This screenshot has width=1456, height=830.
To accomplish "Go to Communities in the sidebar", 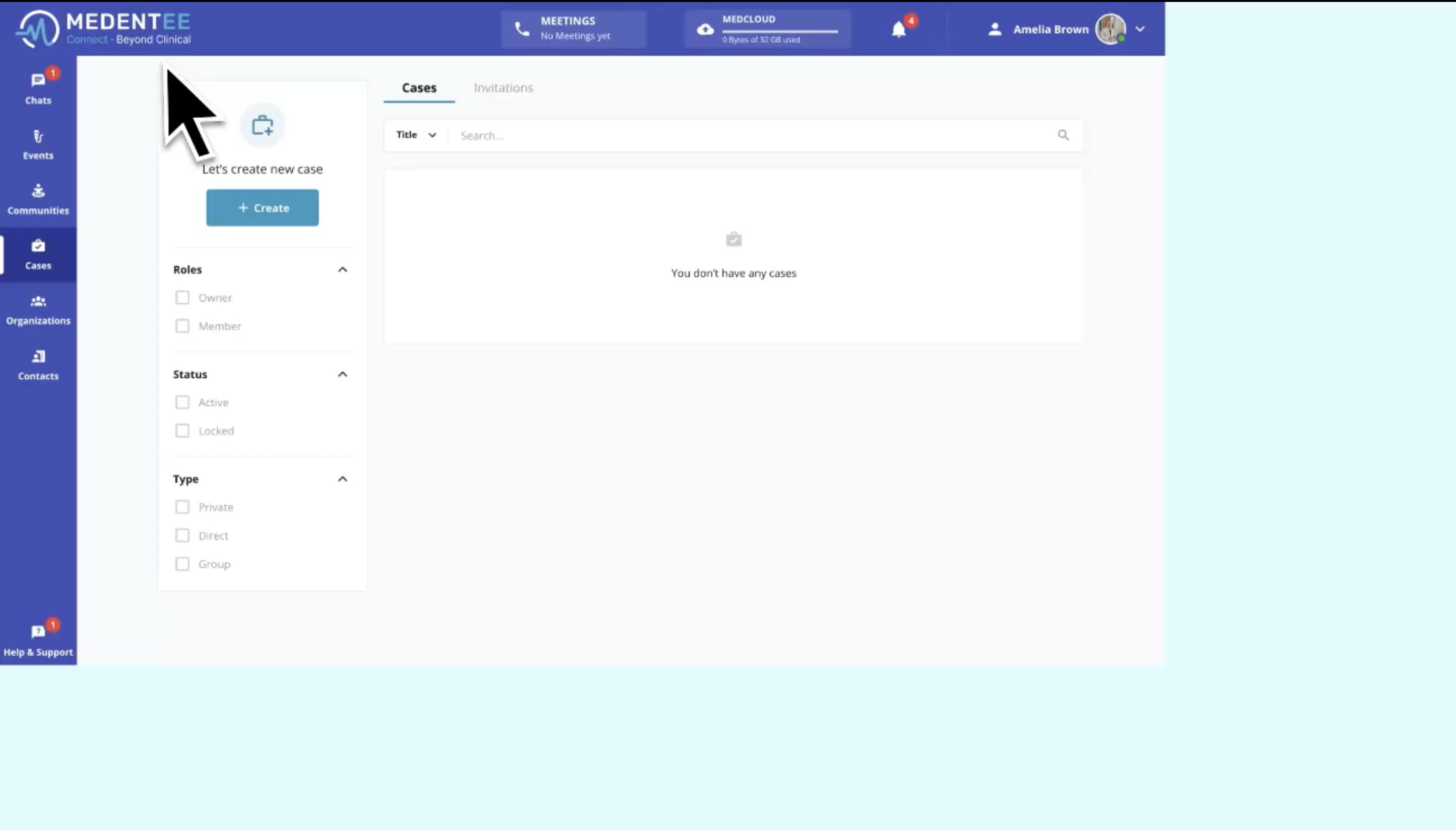I will (38, 199).
